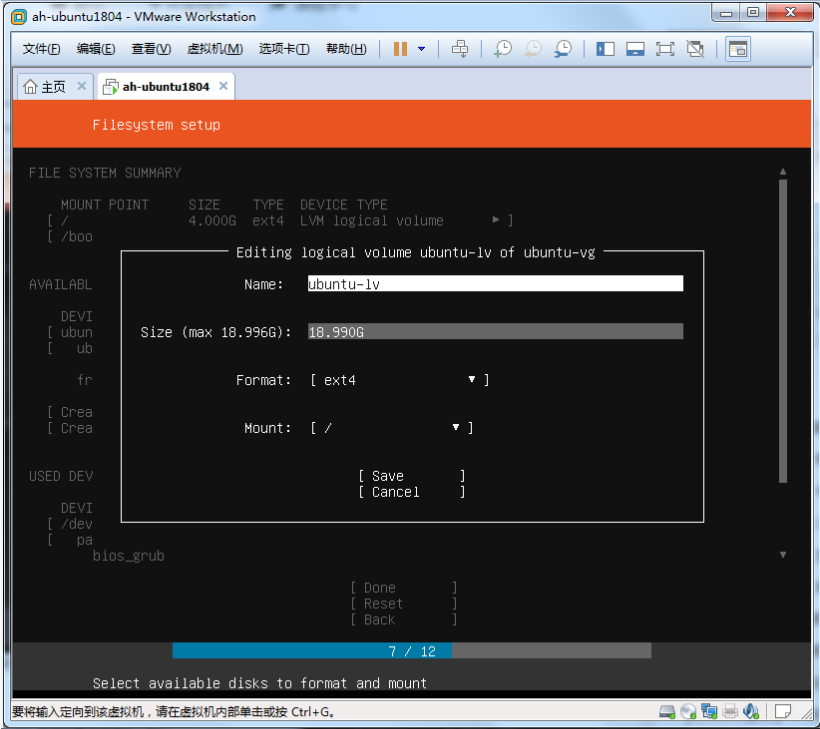The height and width of the screenshot is (729, 820).
Task: Open the network adapter status icon
Action: click(x=709, y=712)
